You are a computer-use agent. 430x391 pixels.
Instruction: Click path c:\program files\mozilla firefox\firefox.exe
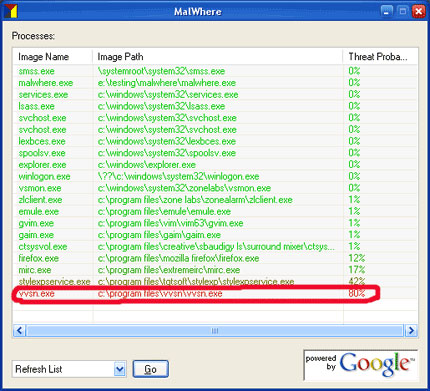(x=178, y=258)
